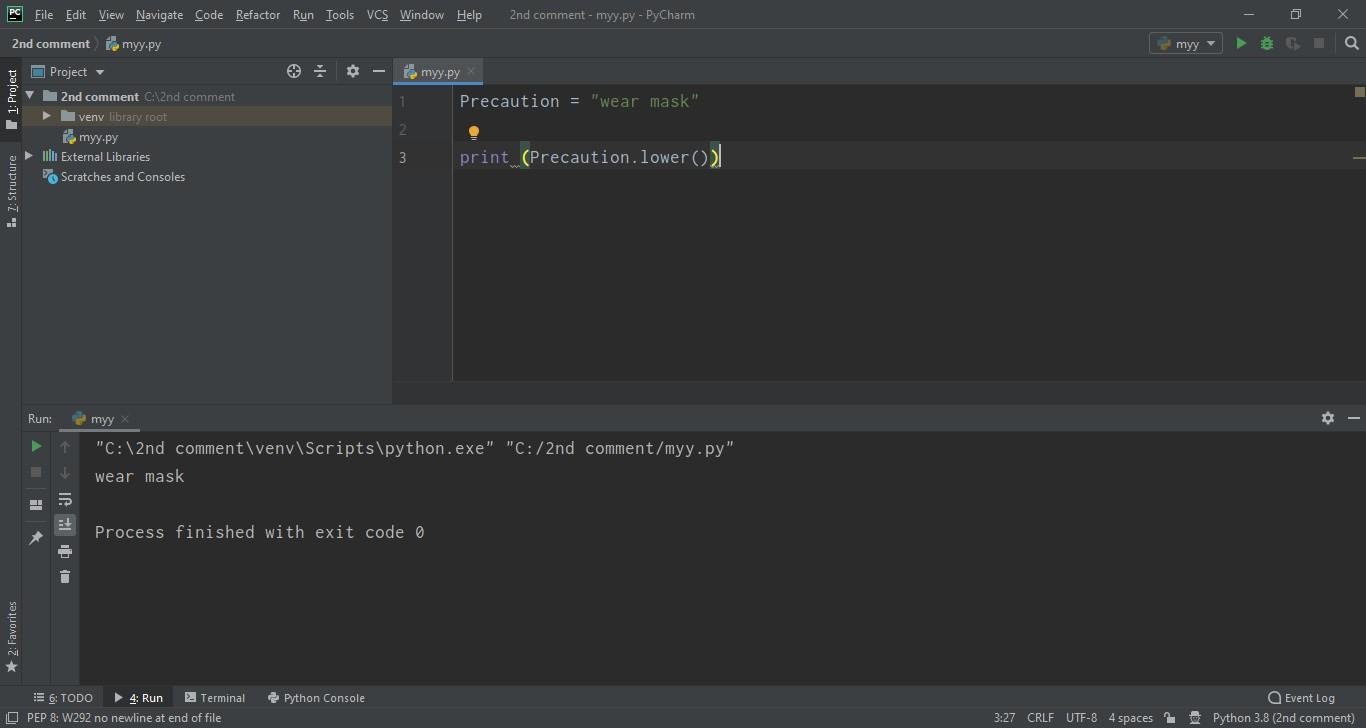This screenshot has height=728, width=1366.
Task: Print run output with the printer icon
Action: pos(65,551)
